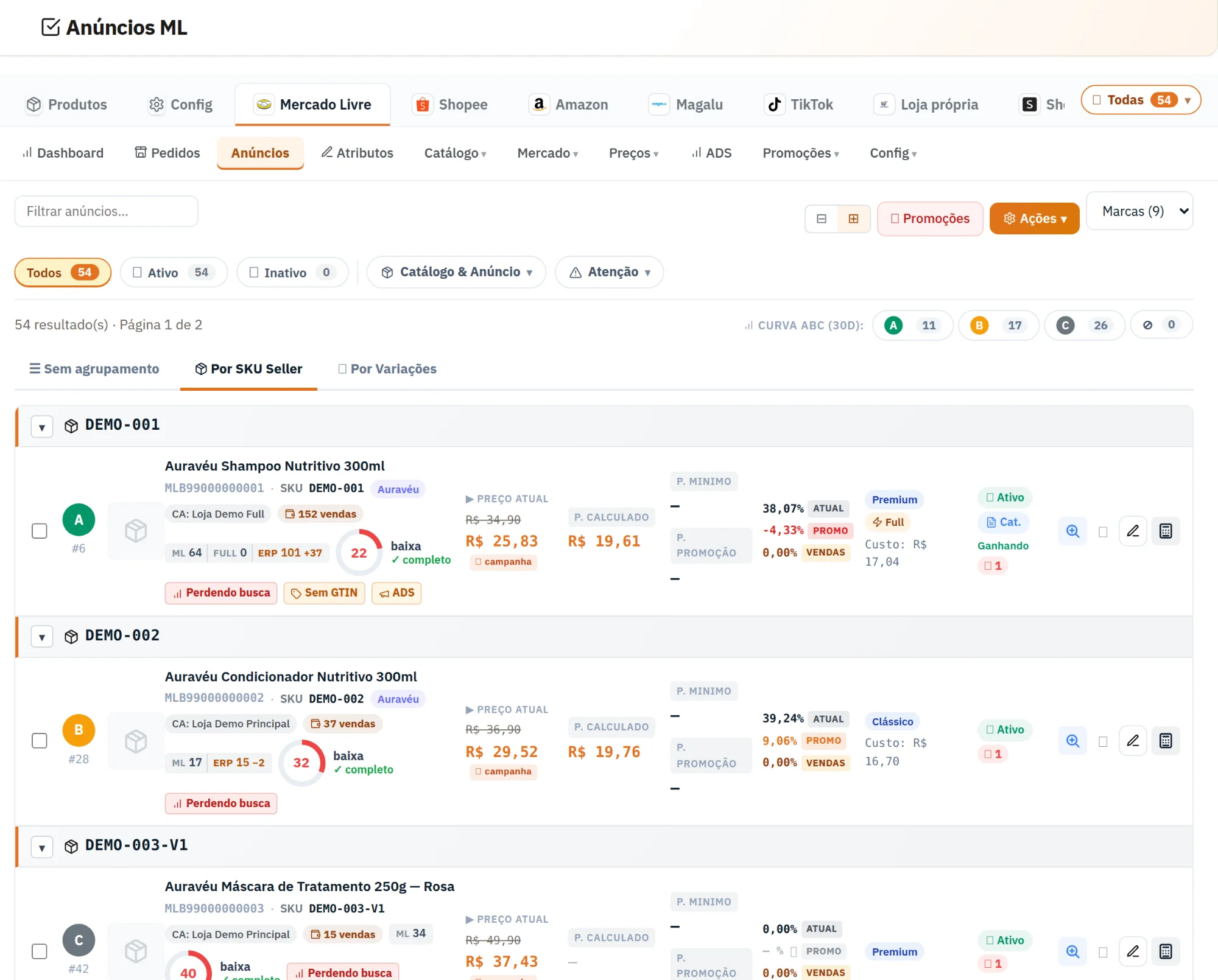This screenshot has height=980, width=1218.
Task: Filter by Inativo 0 listings
Action: tap(292, 273)
